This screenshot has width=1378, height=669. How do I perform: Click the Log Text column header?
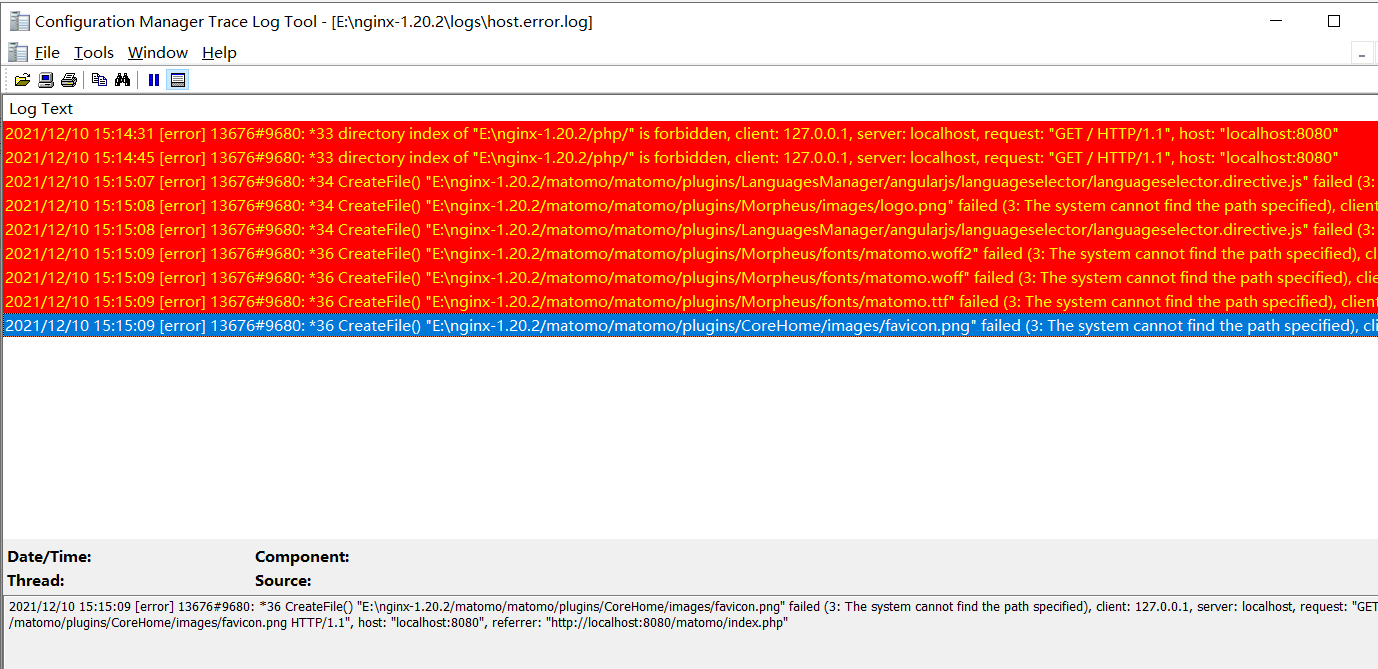tap(40, 108)
